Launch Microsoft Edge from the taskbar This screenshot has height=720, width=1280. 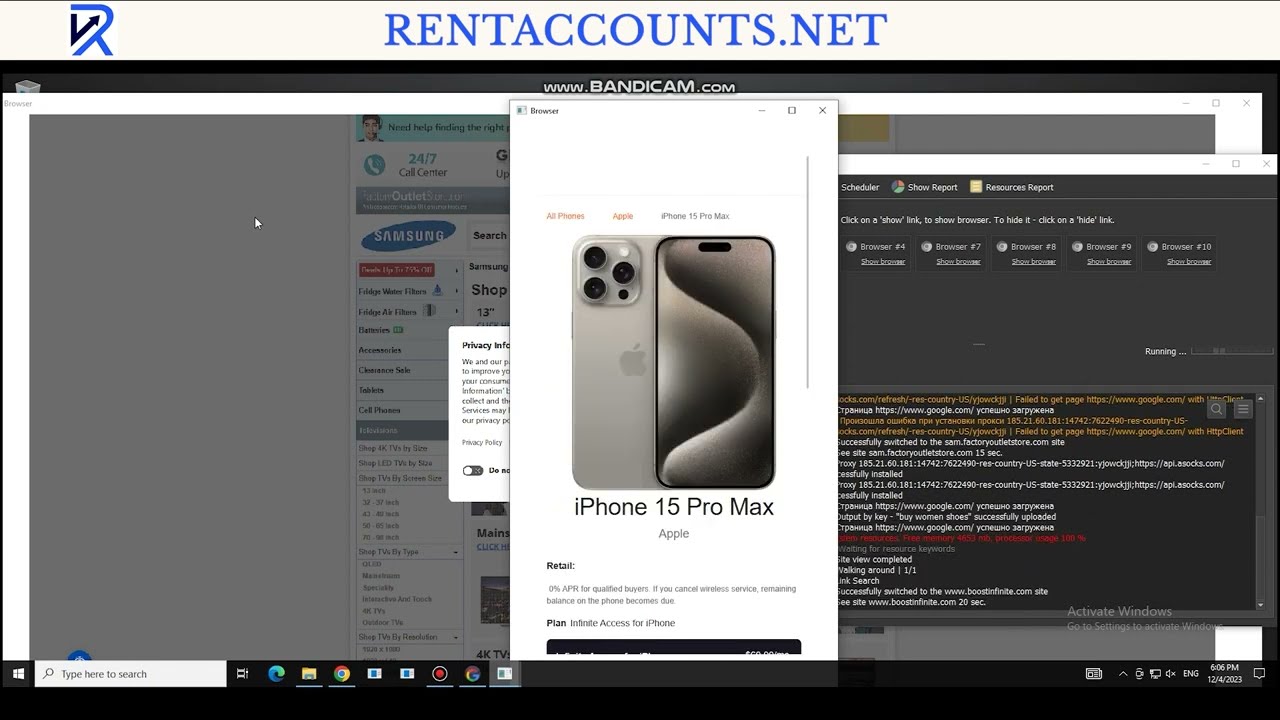[x=276, y=674]
